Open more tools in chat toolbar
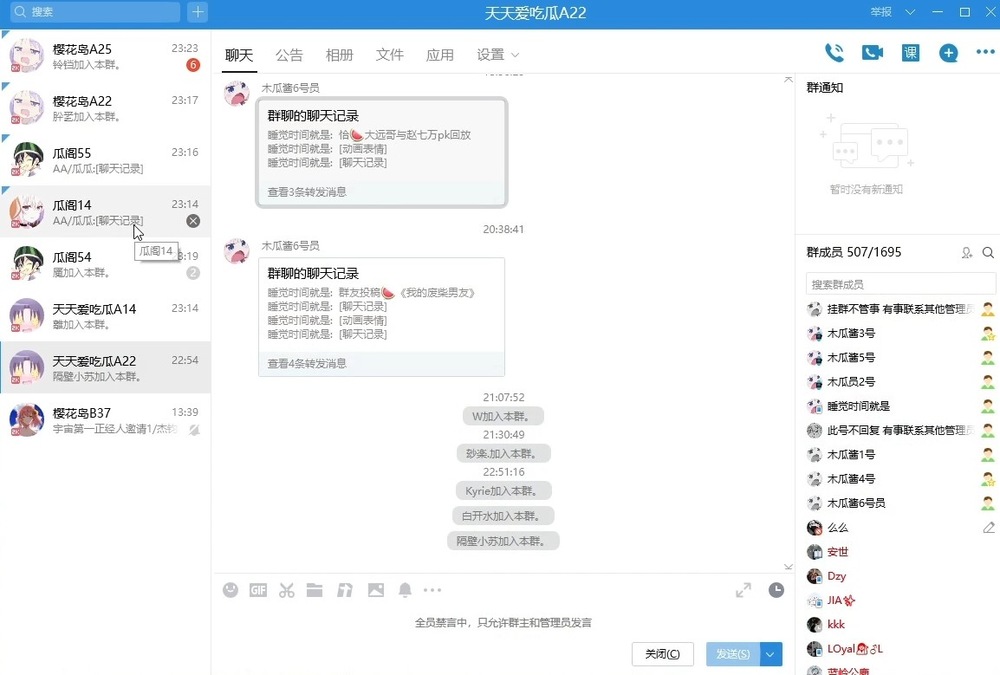Image resolution: width=1000 pixels, height=675 pixels. tap(432, 590)
